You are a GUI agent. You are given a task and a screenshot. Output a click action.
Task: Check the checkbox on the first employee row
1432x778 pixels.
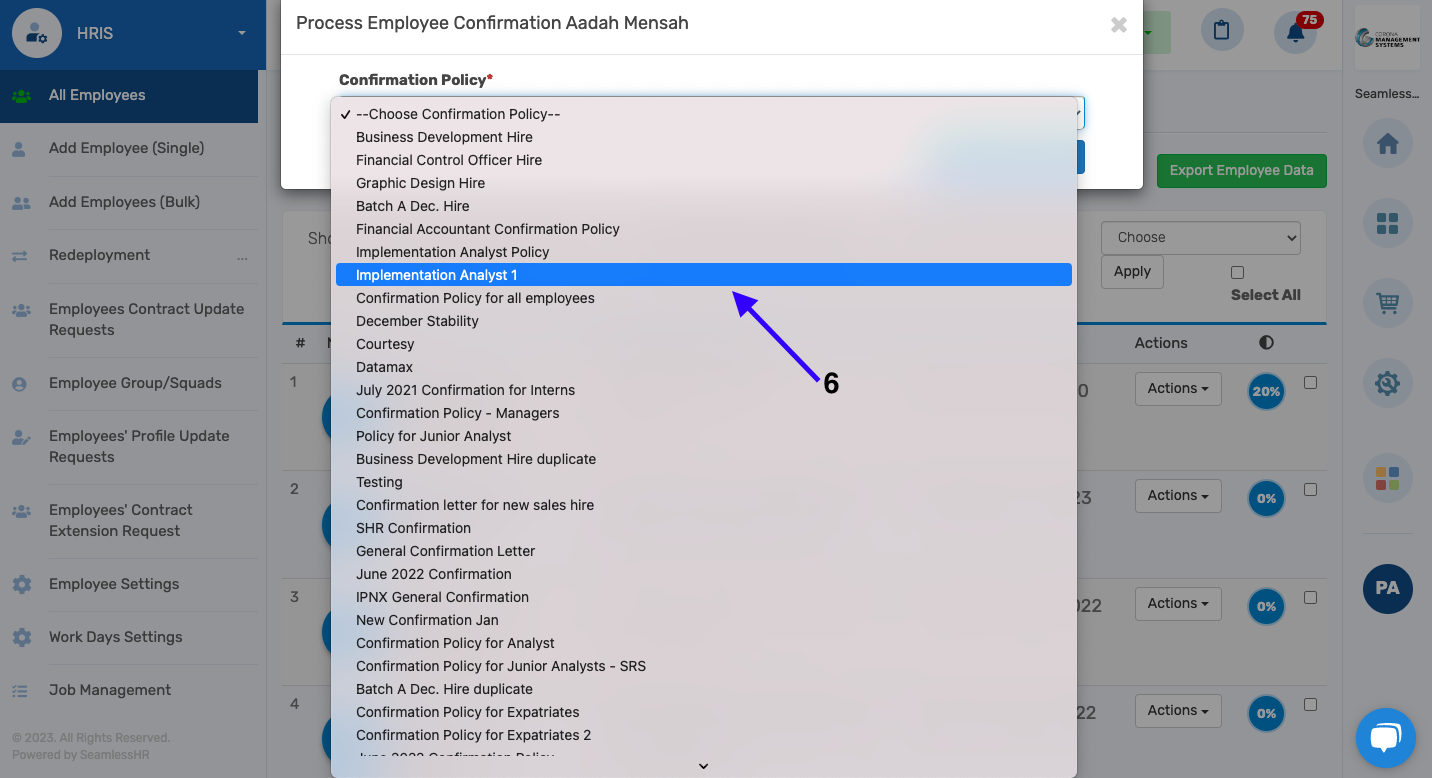[1311, 381]
